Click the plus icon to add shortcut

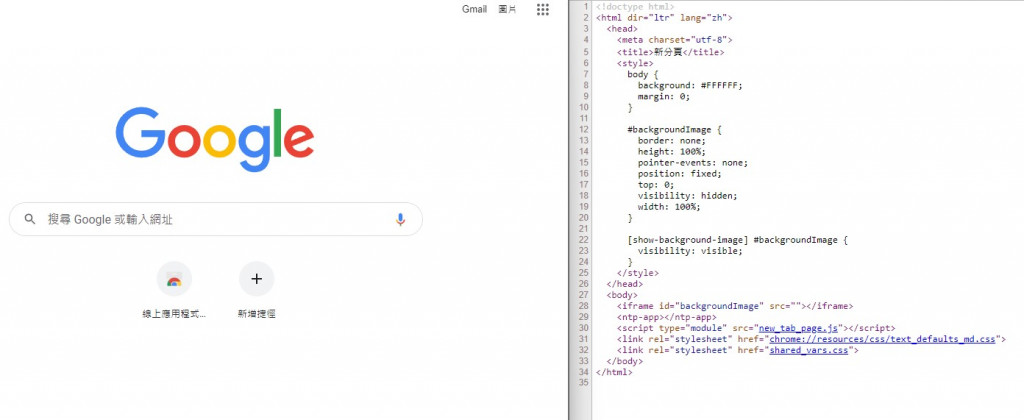click(x=257, y=279)
